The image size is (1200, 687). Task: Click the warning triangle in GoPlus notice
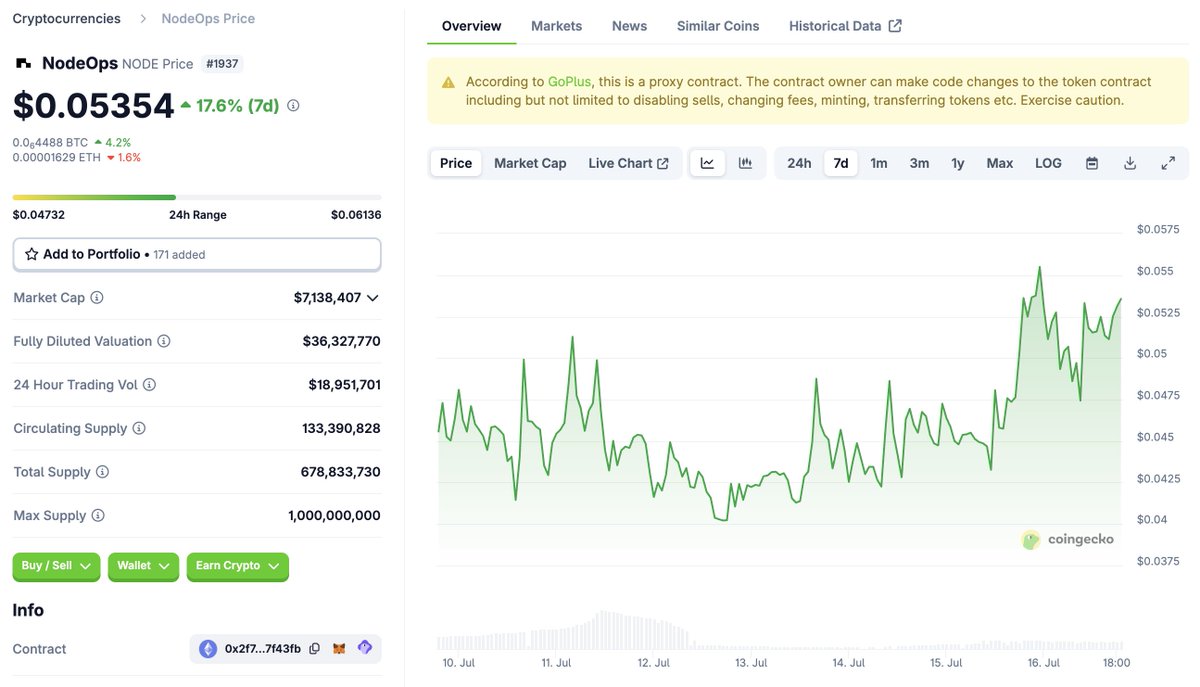(448, 82)
